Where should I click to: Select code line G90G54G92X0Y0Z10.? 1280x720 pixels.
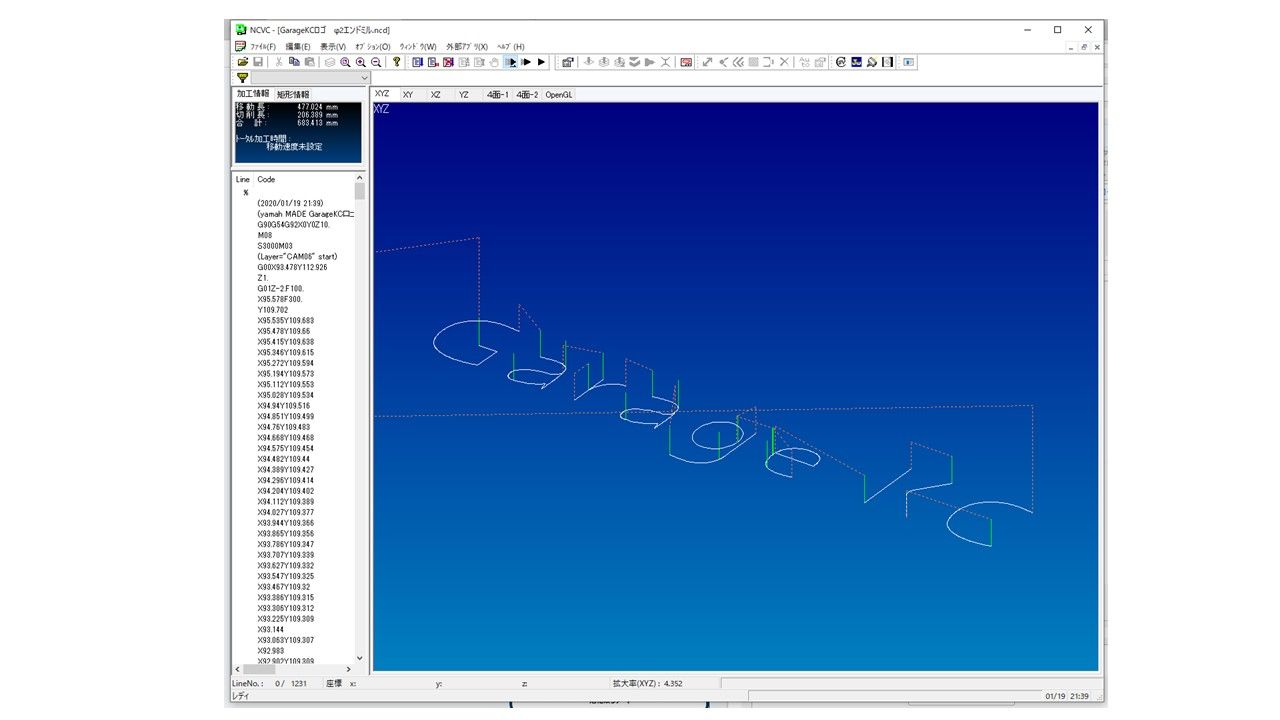pyautogui.click(x=294, y=224)
